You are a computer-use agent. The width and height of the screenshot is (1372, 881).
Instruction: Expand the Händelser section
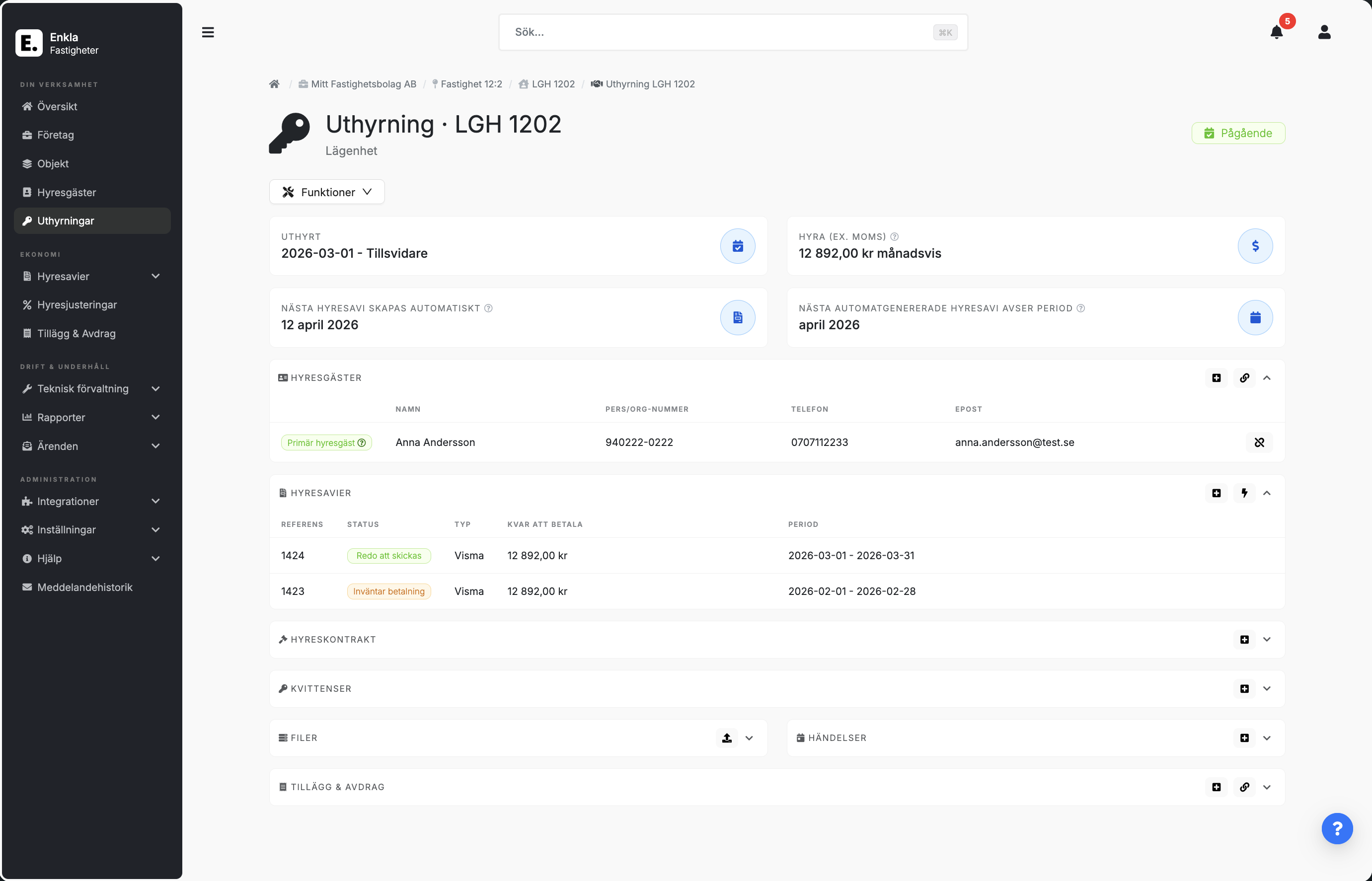pyautogui.click(x=1267, y=738)
